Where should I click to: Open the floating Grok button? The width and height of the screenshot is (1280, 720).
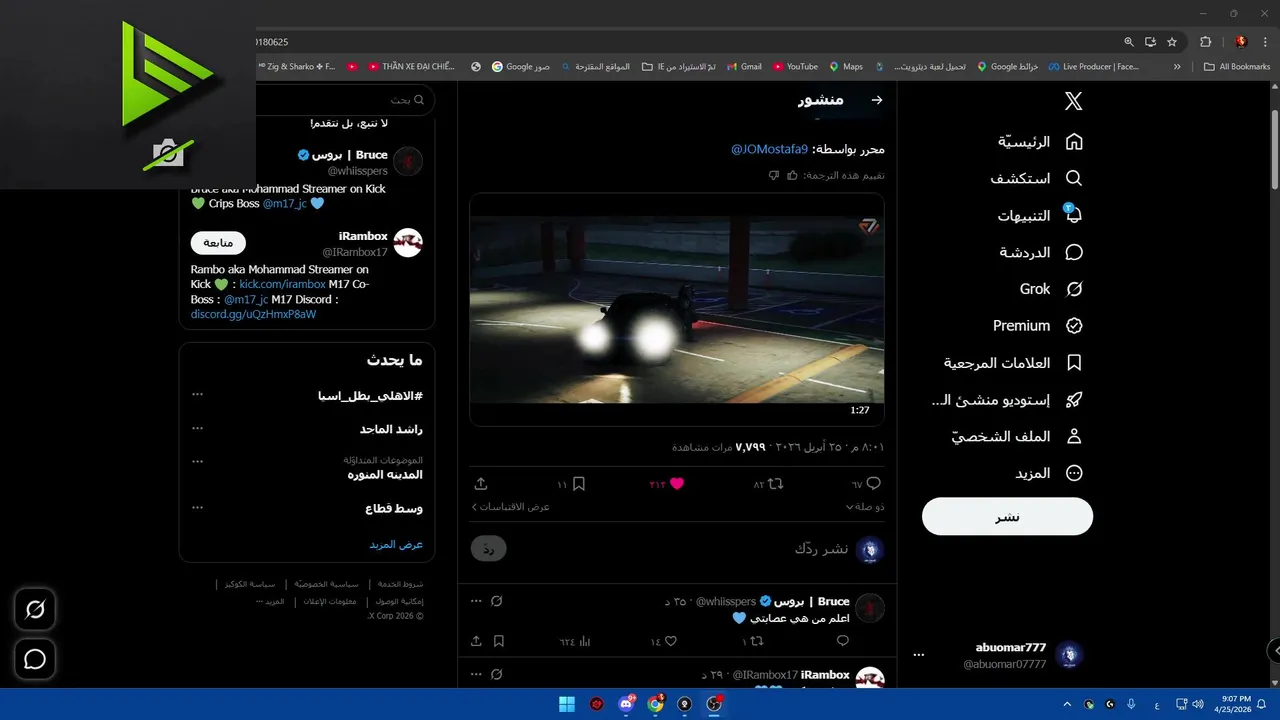pos(35,609)
